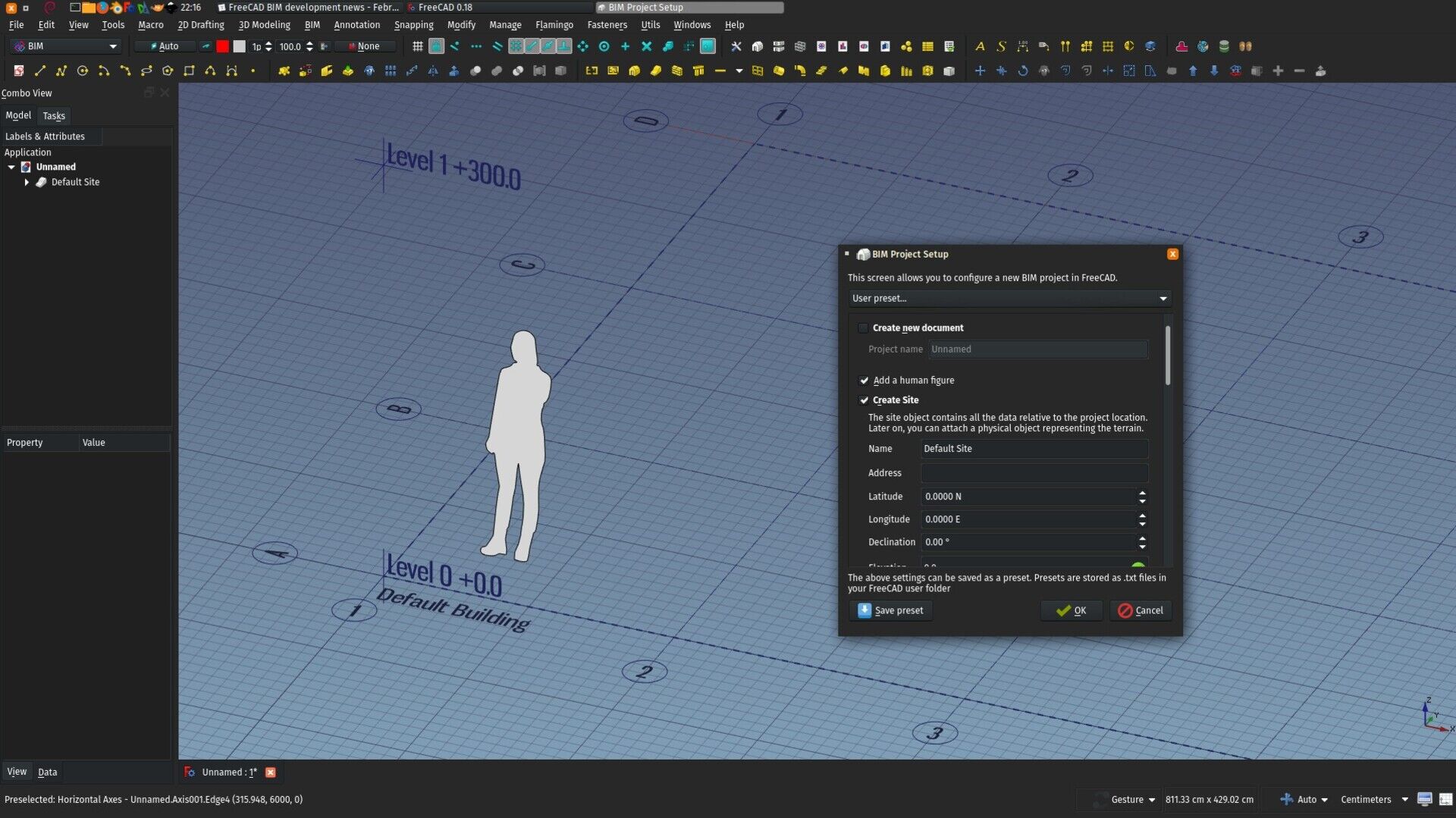Select the Circle tool
1456x818 pixels.
point(83,71)
